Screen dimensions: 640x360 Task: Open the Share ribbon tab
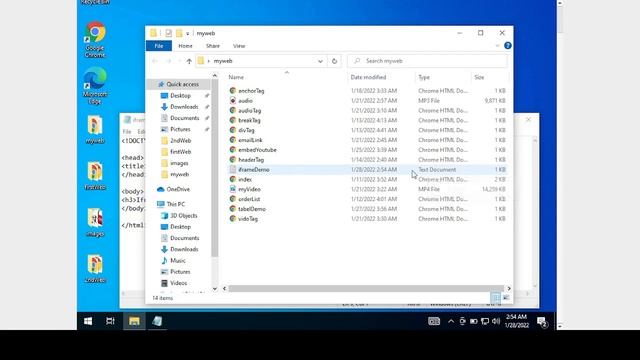pyautogui.click(x=213, y=46)
